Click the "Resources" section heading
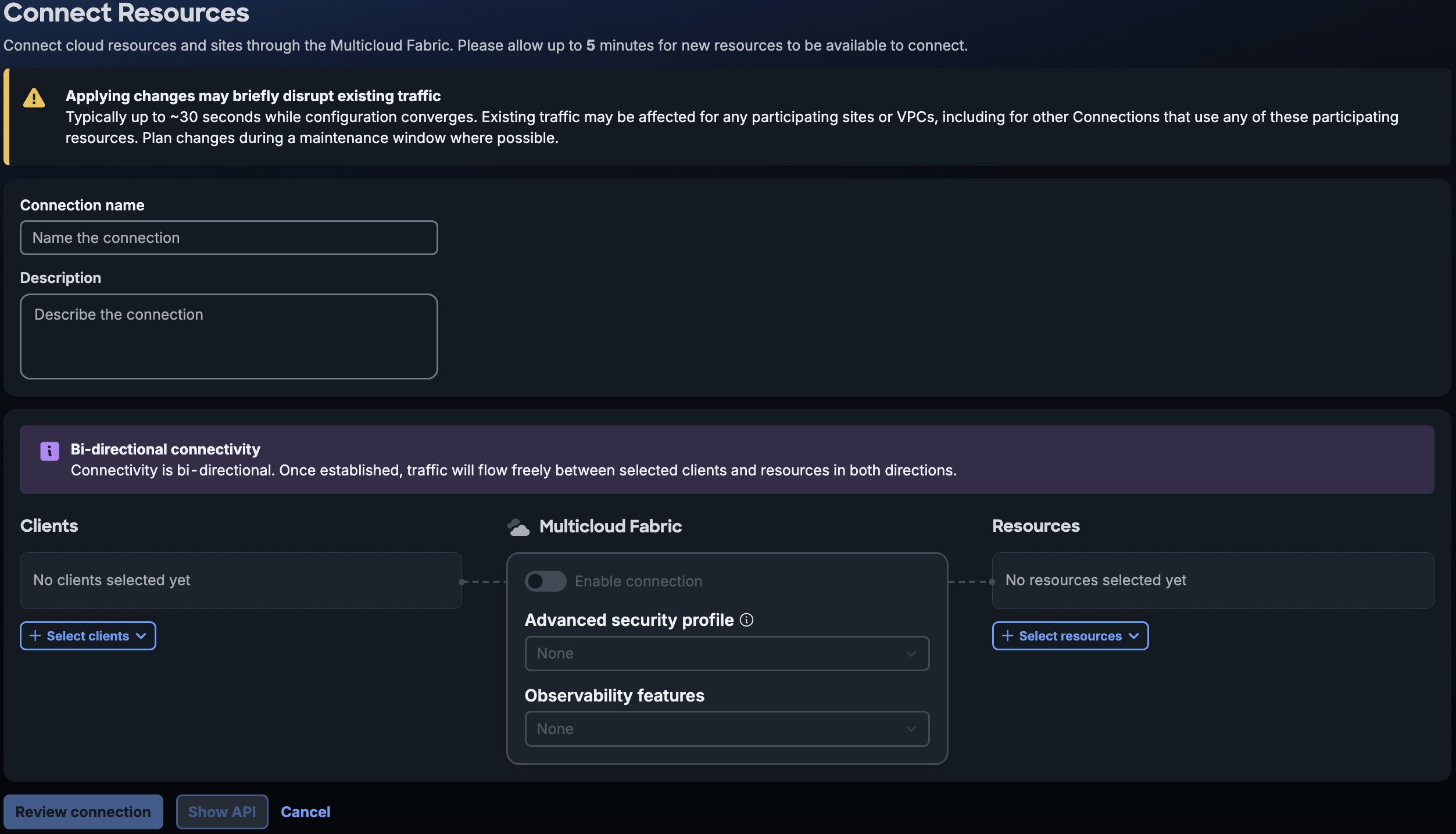The image size is (1456, 834). click(x=1036, y=525)
